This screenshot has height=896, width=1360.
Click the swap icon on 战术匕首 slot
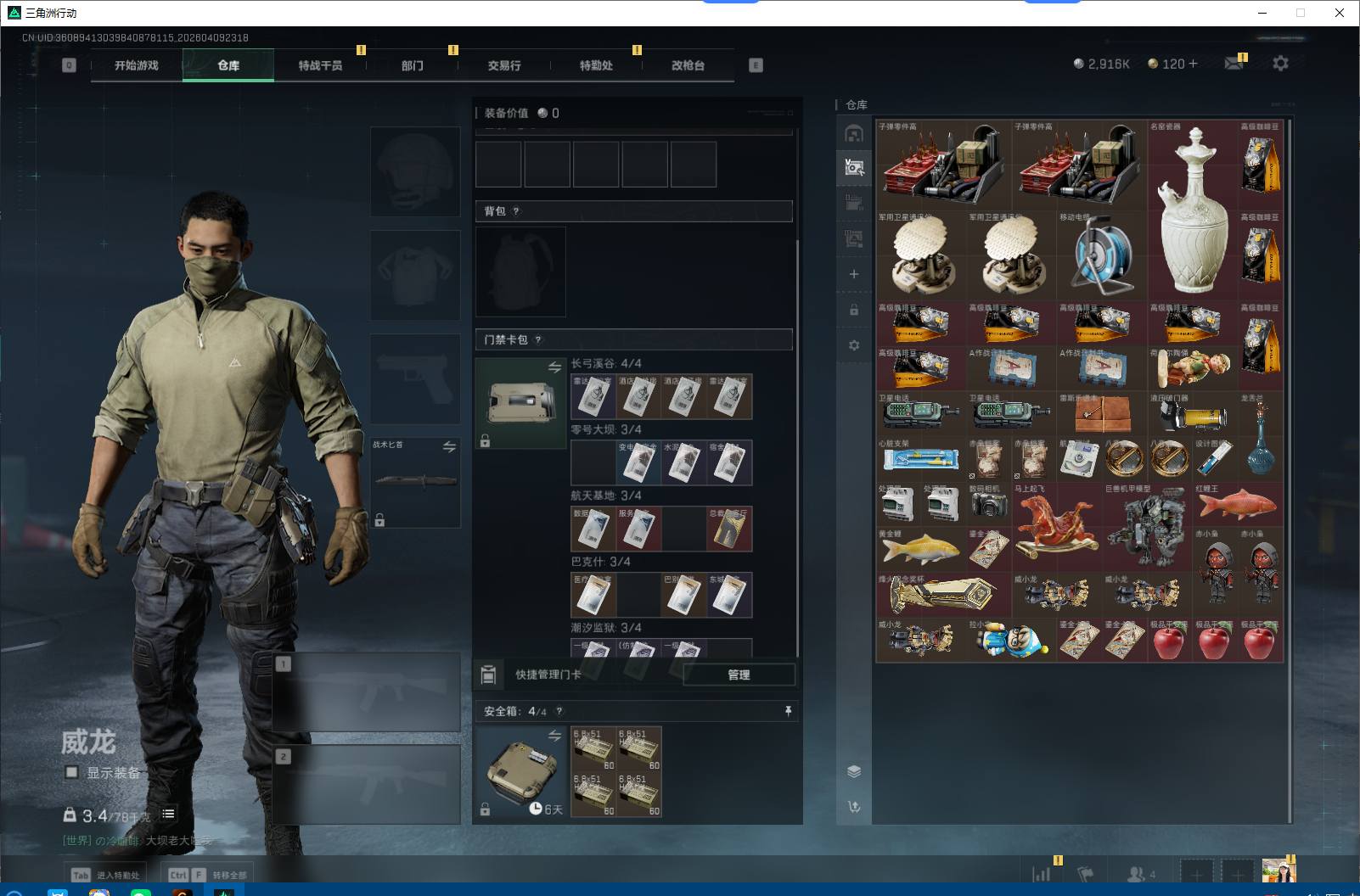coord(449,446)
